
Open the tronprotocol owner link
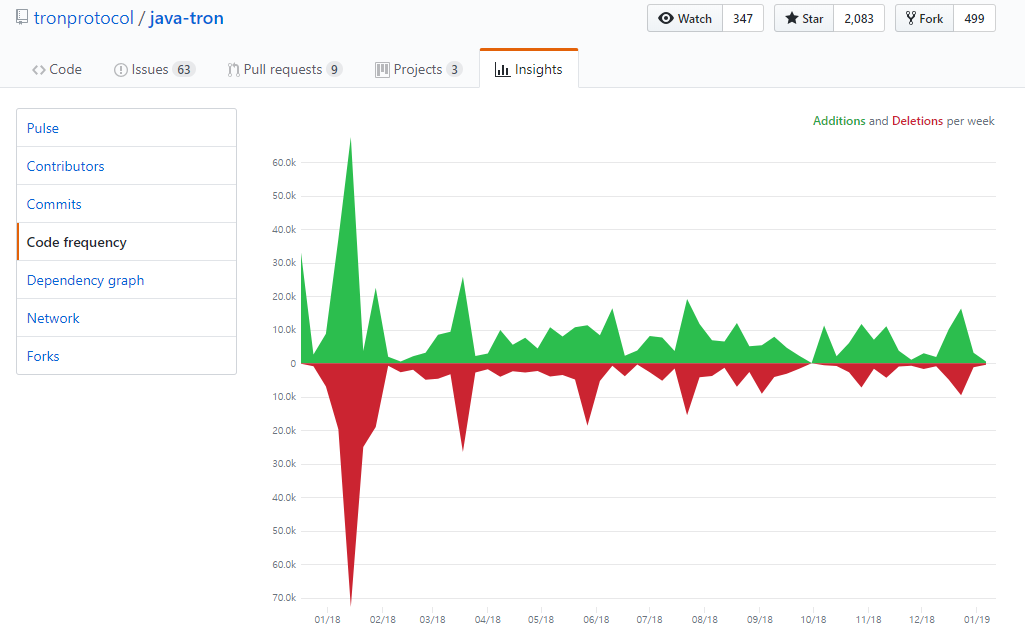coord(84,18)
